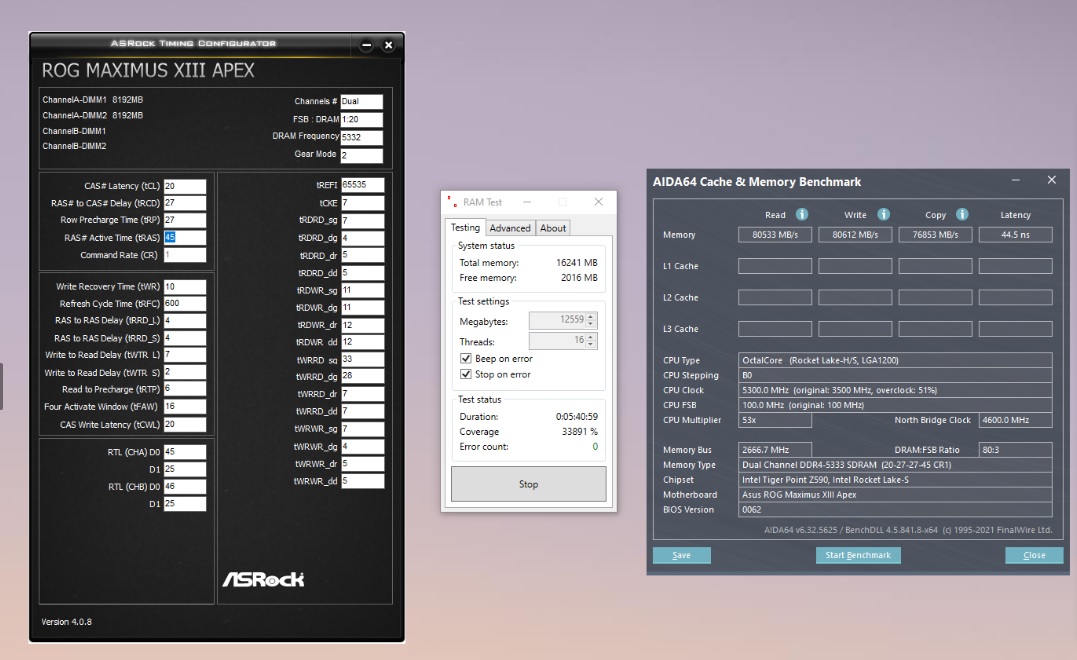Click the Read info icon in AIDA64
1077x660 pixels.
802,214
